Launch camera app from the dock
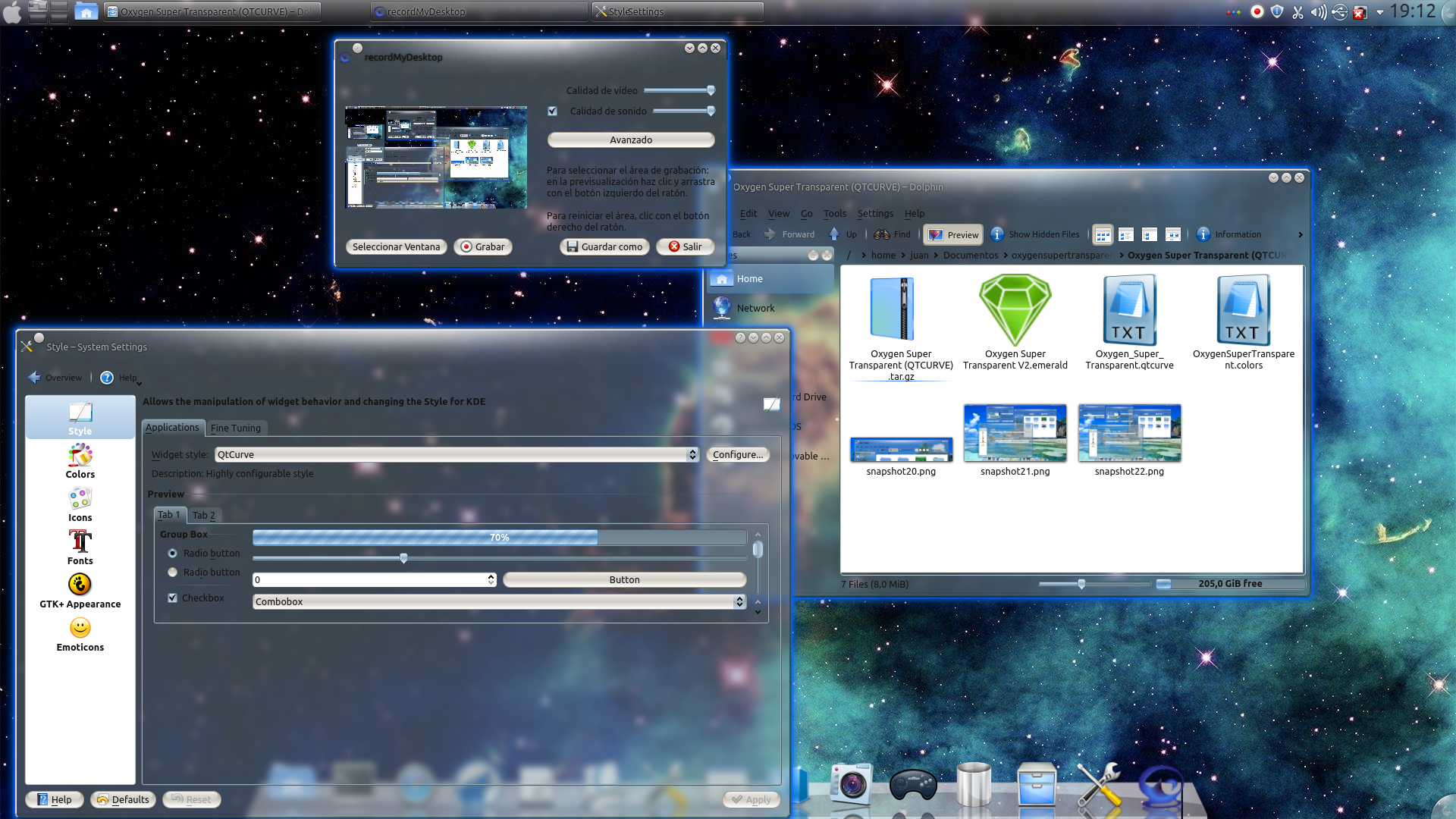 (x=851, y=783)
